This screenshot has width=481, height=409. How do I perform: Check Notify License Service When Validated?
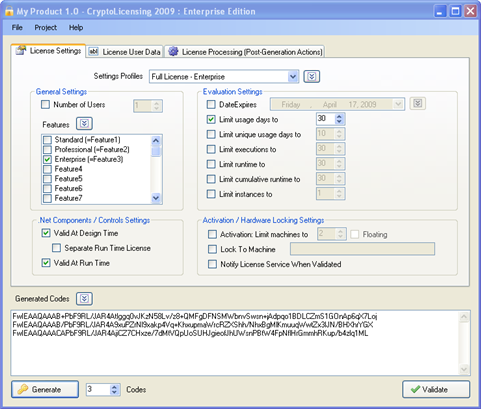click(x=212, y=264)
